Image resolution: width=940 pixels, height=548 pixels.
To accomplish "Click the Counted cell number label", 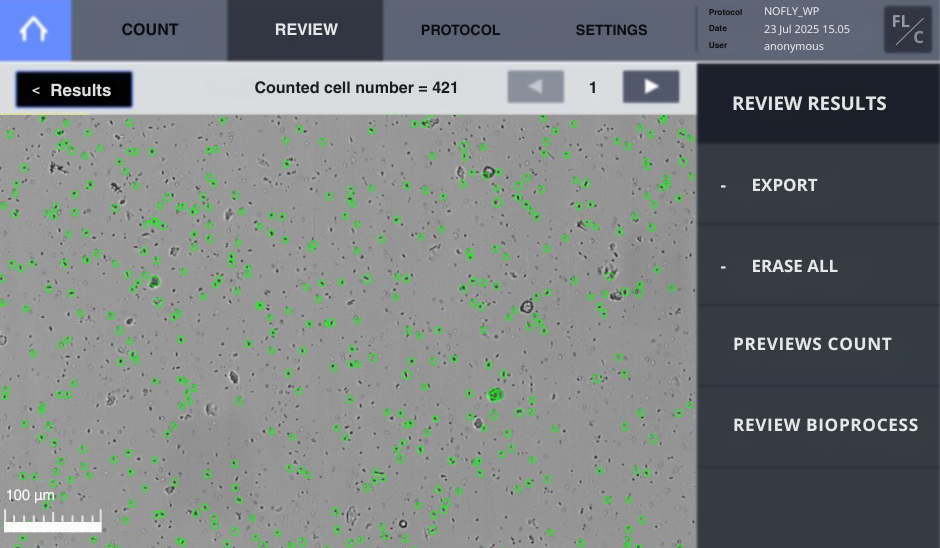I will (356, 88).
